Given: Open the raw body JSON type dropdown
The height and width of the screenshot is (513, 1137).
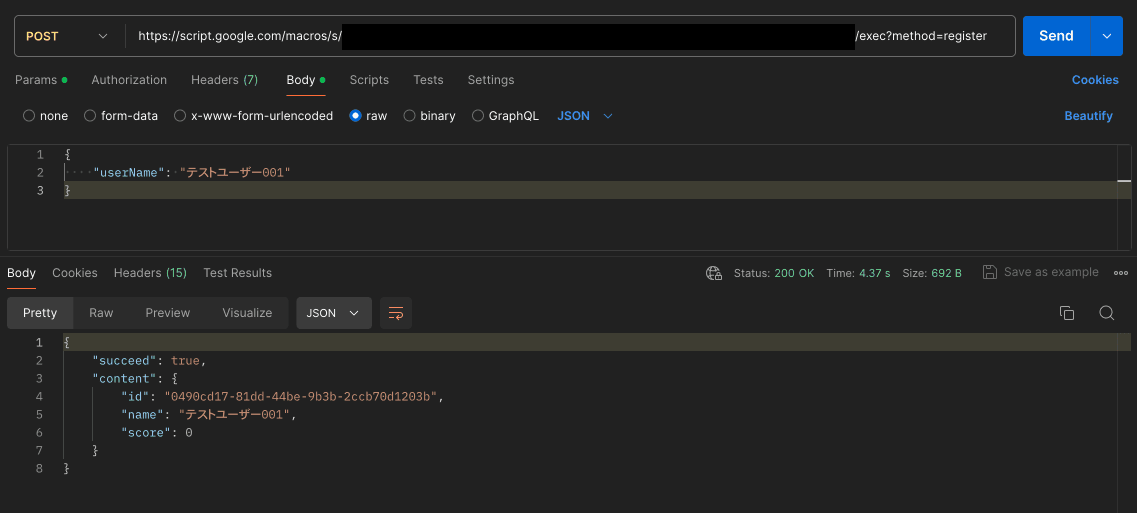Looking at the screenshot, I should click(585, 116).
